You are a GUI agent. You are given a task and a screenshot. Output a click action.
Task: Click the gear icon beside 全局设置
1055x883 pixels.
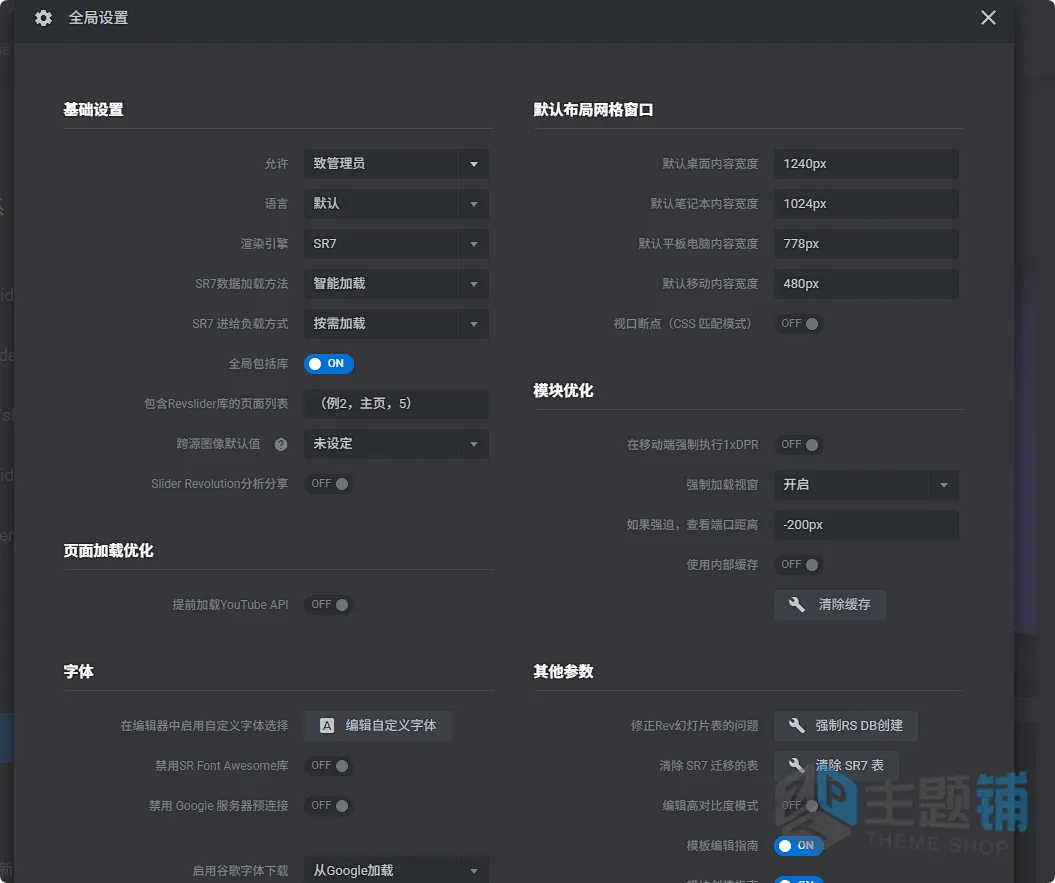pyautogui.click(x=44, y=18)
